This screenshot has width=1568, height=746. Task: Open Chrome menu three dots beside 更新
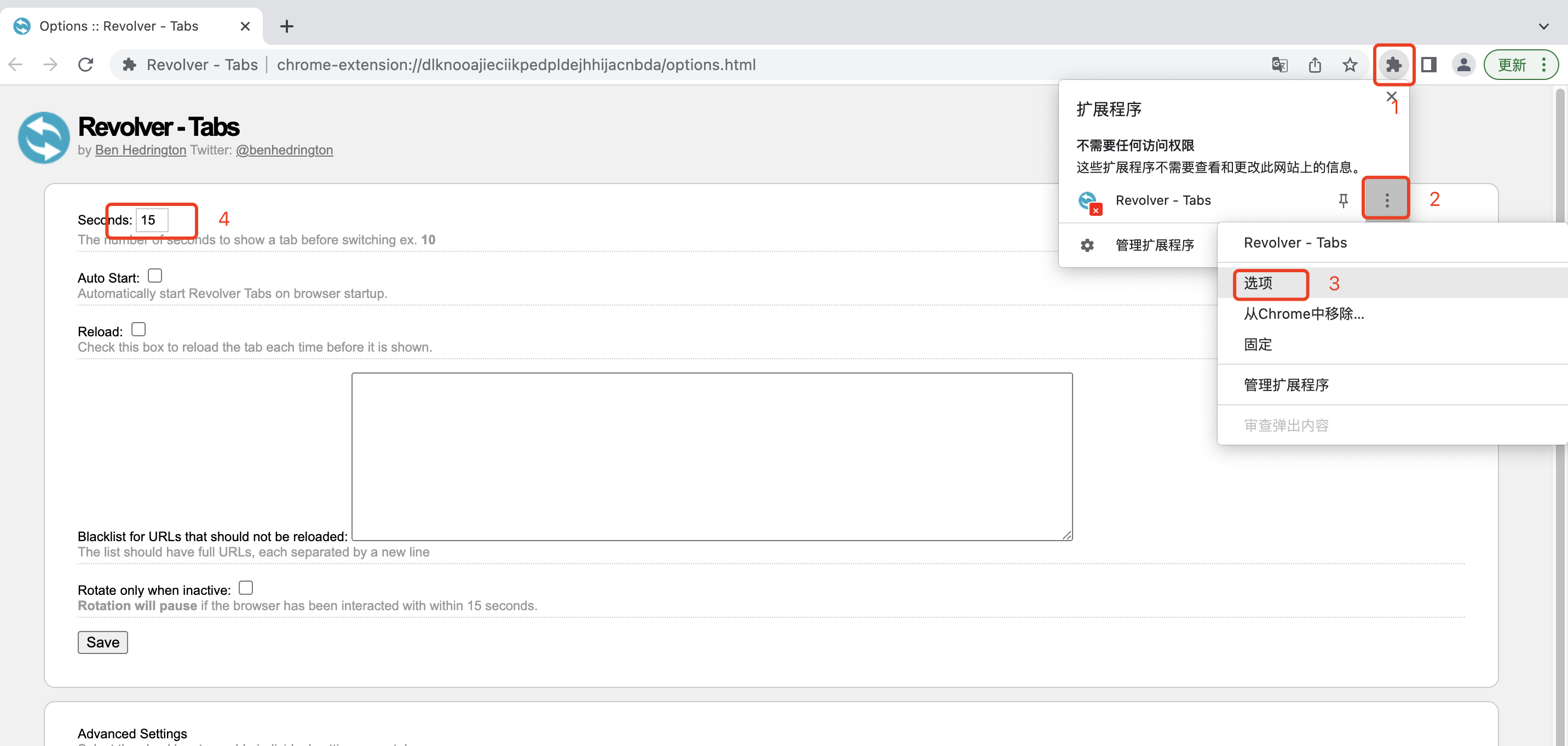[1544, 65]
